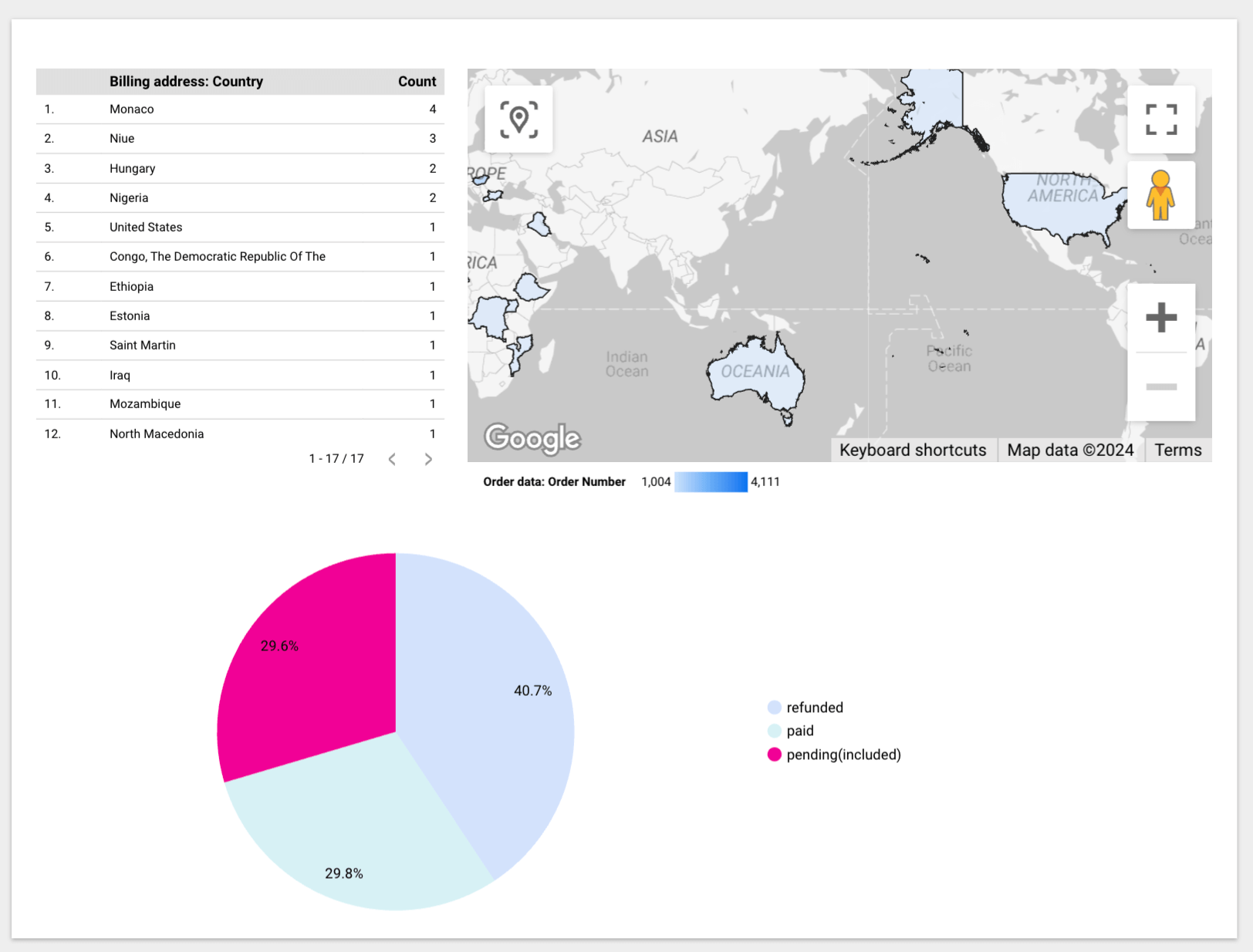
Task: Zoom in on the map
Action: [1161, 318]
